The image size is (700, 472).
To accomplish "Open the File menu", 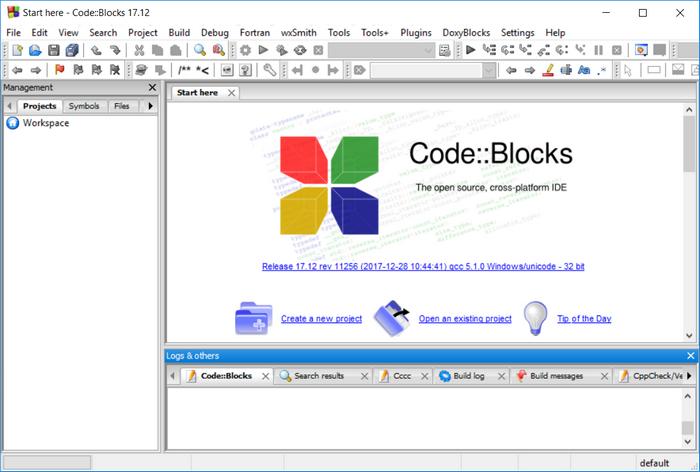I will pyautogui.click(x=13, y=33).
